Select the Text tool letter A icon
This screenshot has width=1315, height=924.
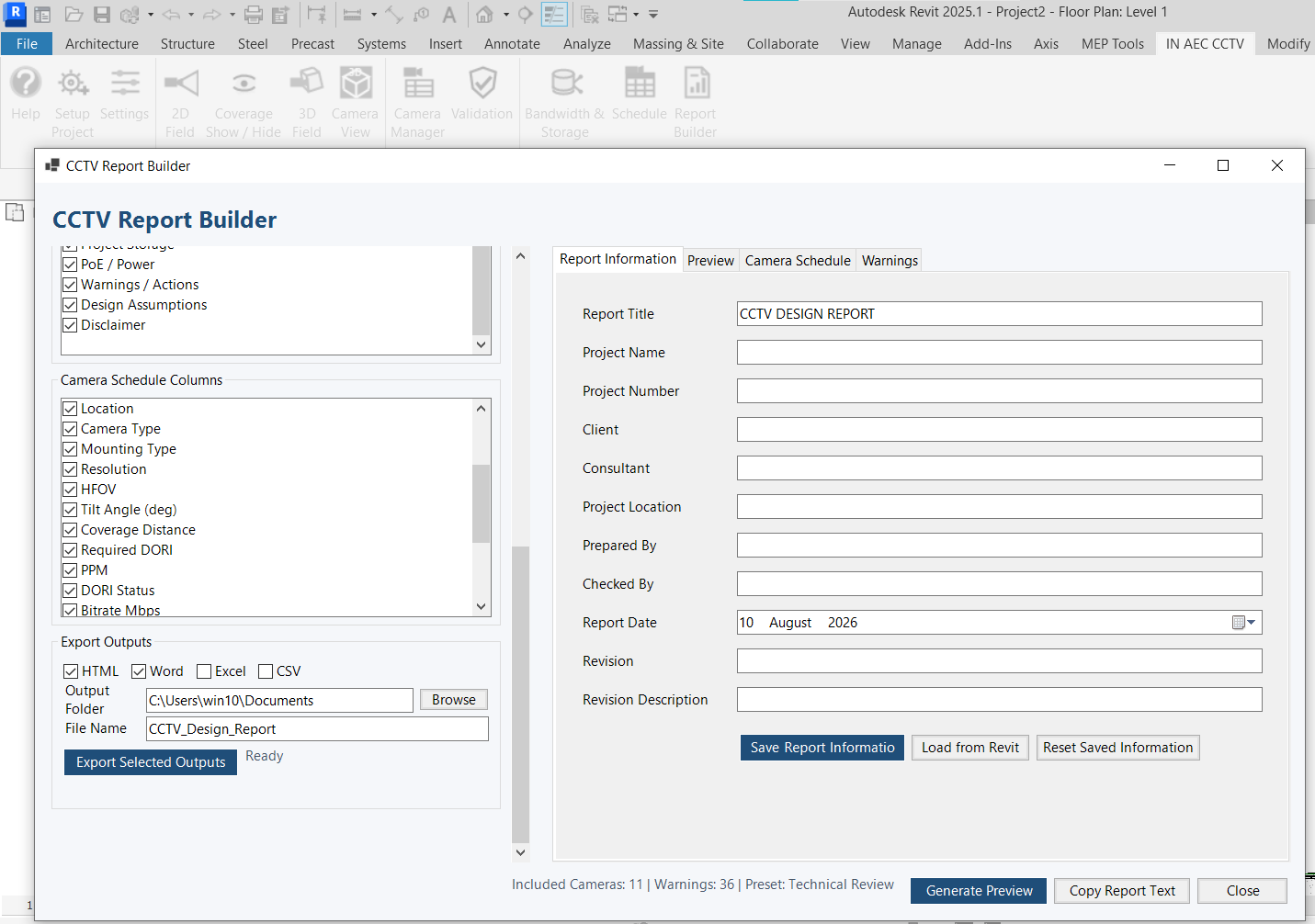point(449,15)
